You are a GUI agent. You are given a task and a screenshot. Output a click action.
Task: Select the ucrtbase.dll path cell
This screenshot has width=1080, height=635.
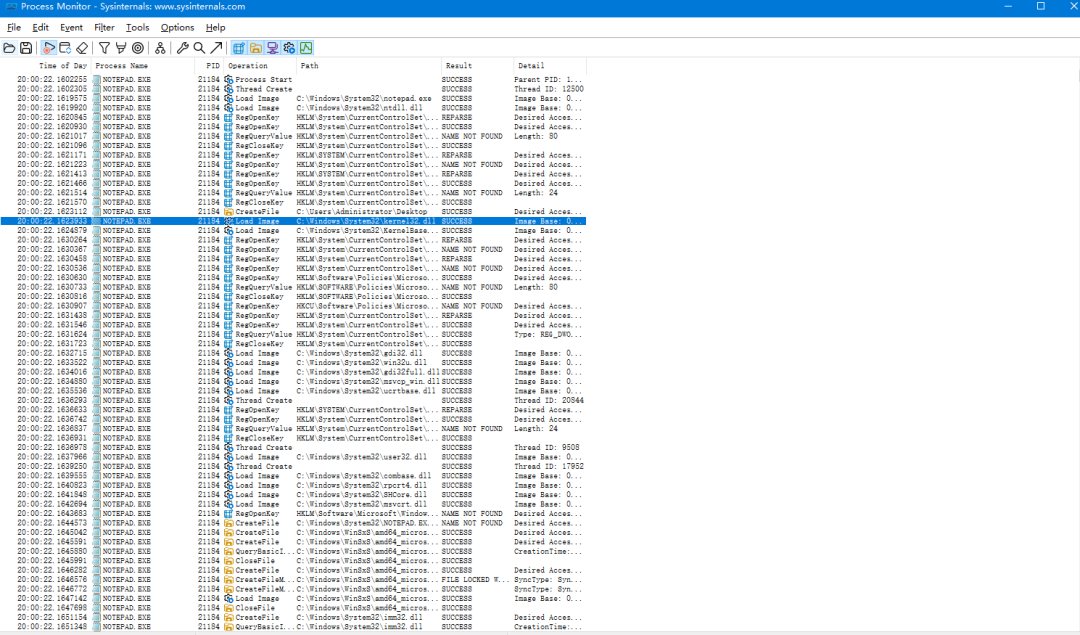coord(366,391)
